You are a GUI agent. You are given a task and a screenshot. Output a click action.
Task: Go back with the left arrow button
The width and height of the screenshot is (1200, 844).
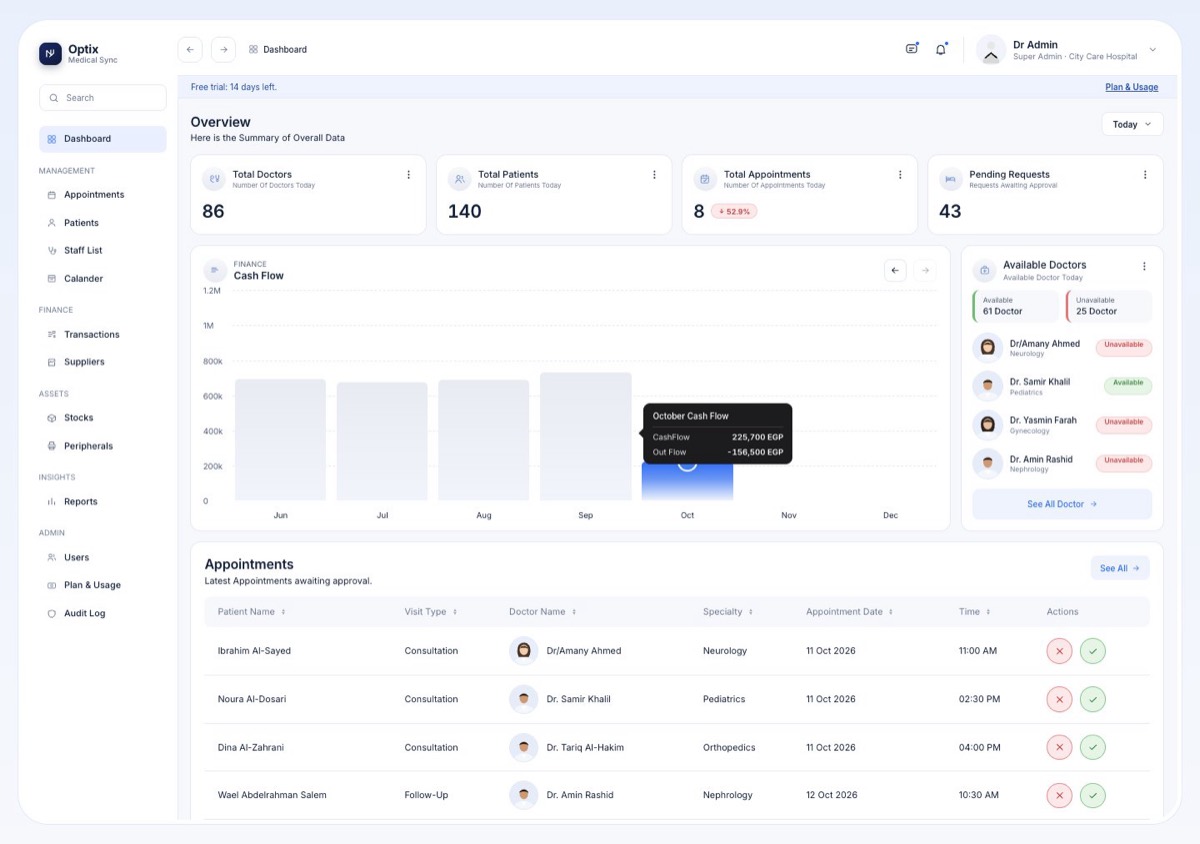point(190,49)
